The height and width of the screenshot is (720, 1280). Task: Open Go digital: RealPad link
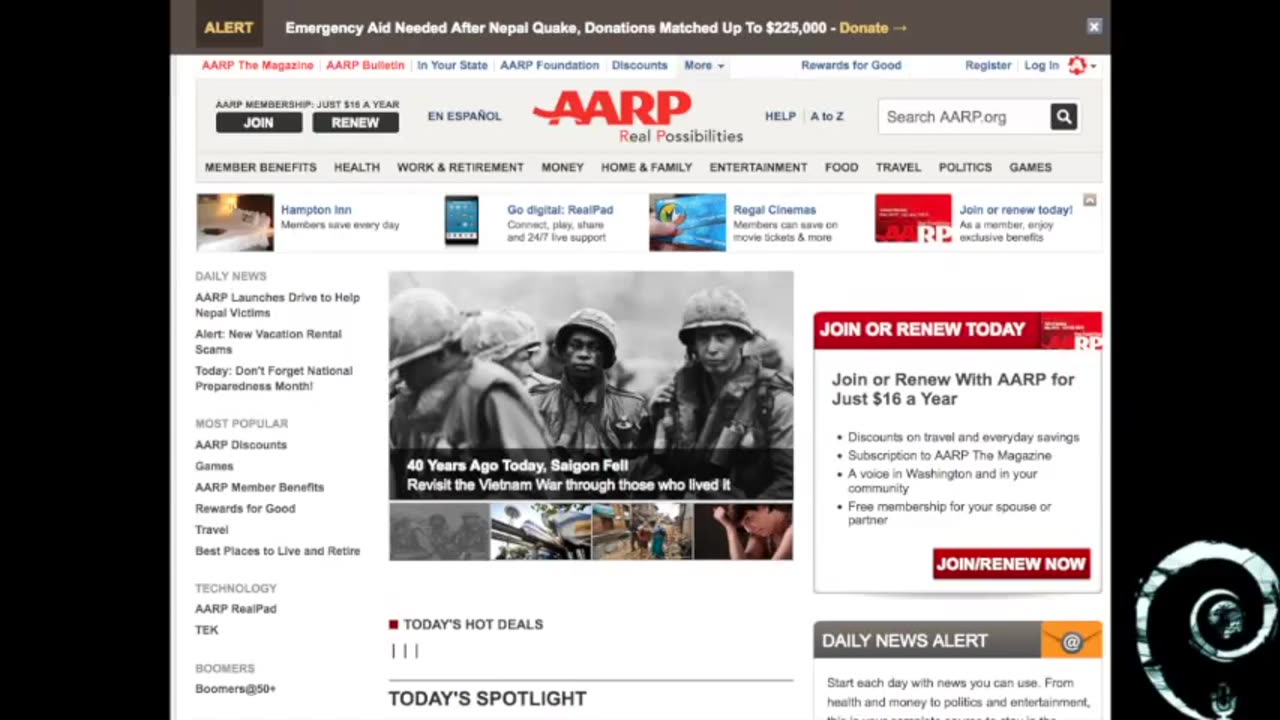click(x=560, y=210)
